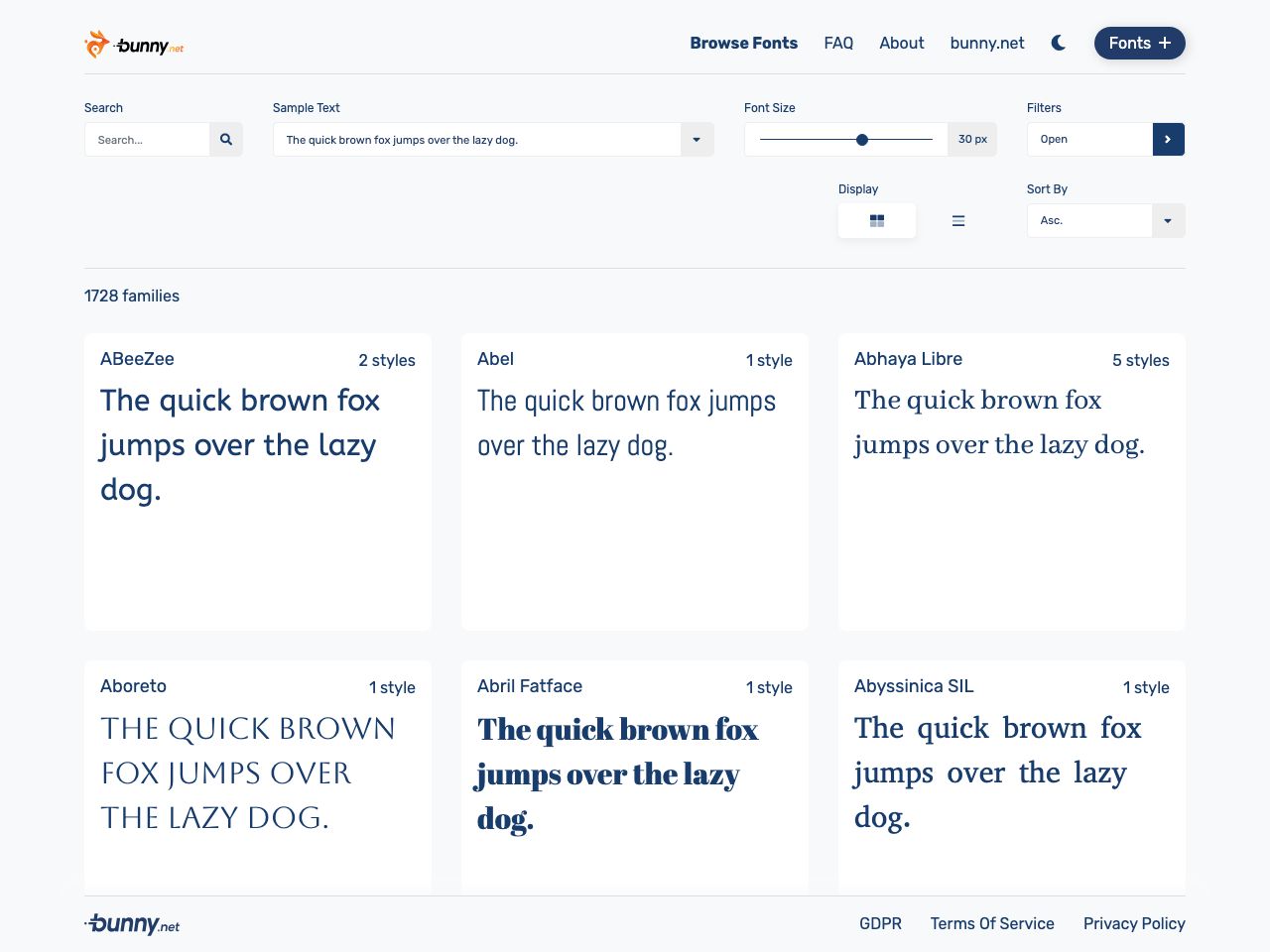Screen dimensions: 1270x952
Task: Adjust the Font Size slider
Action: click(862, 139)
